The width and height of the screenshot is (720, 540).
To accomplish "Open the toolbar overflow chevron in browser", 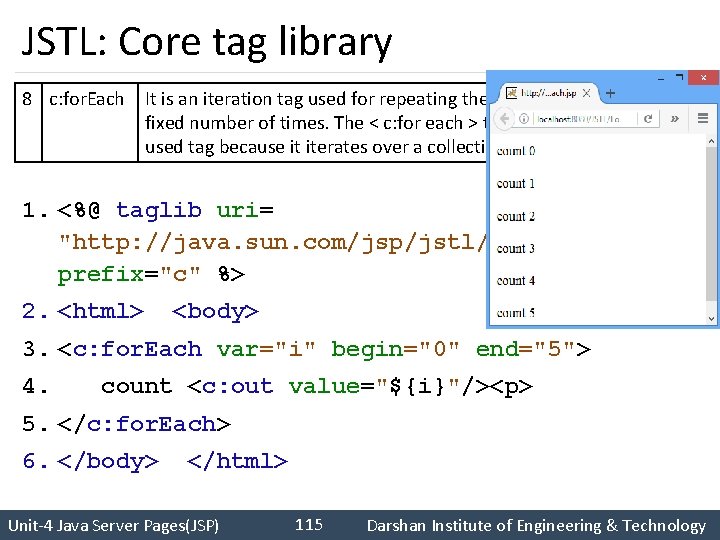I will (x=675, y=119).
